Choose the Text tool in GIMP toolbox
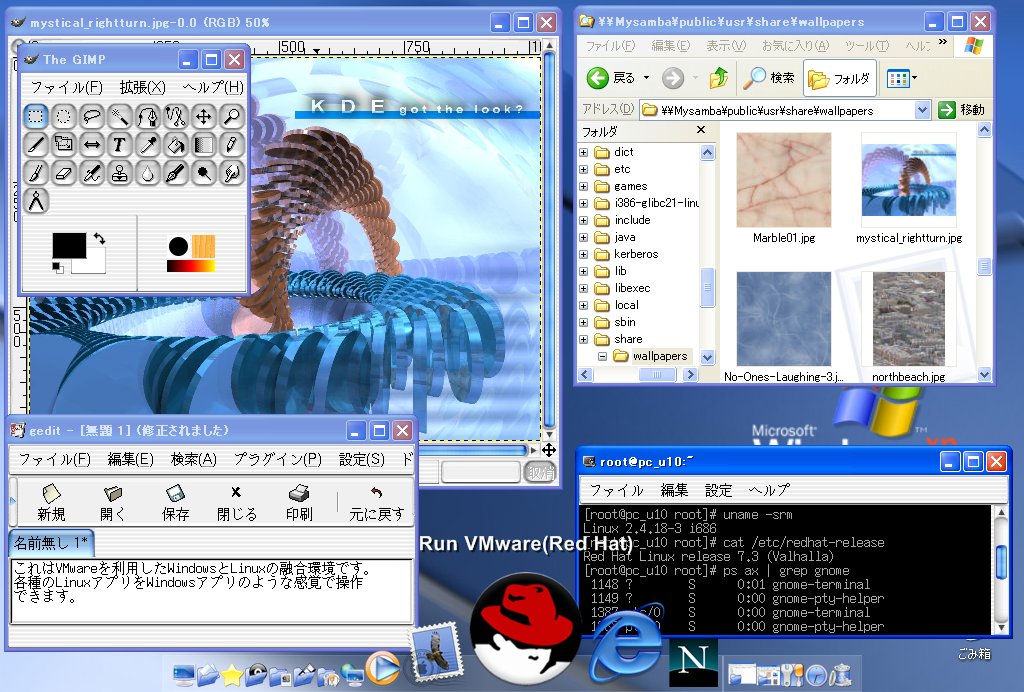This screenshot has width=1024, height=692. coord(120,144)
